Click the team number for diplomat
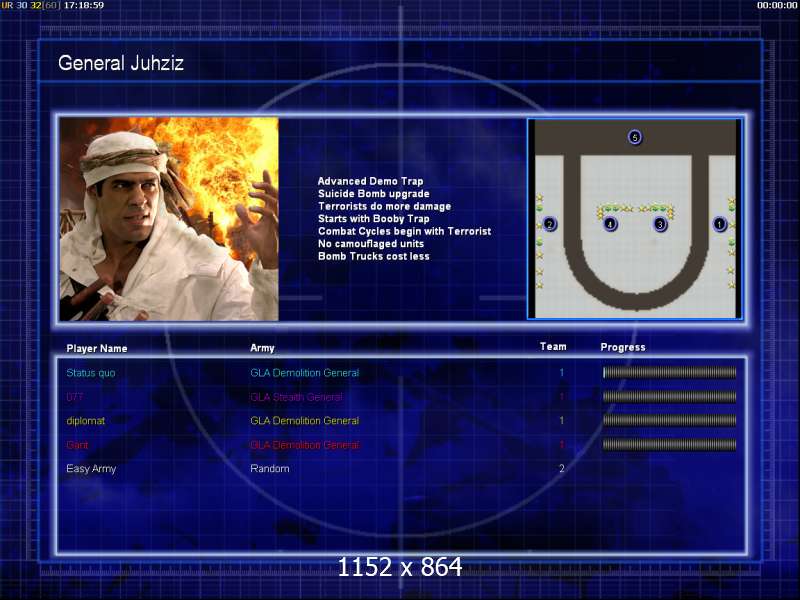This screenshot has height=600, width=800. [562, 421]
